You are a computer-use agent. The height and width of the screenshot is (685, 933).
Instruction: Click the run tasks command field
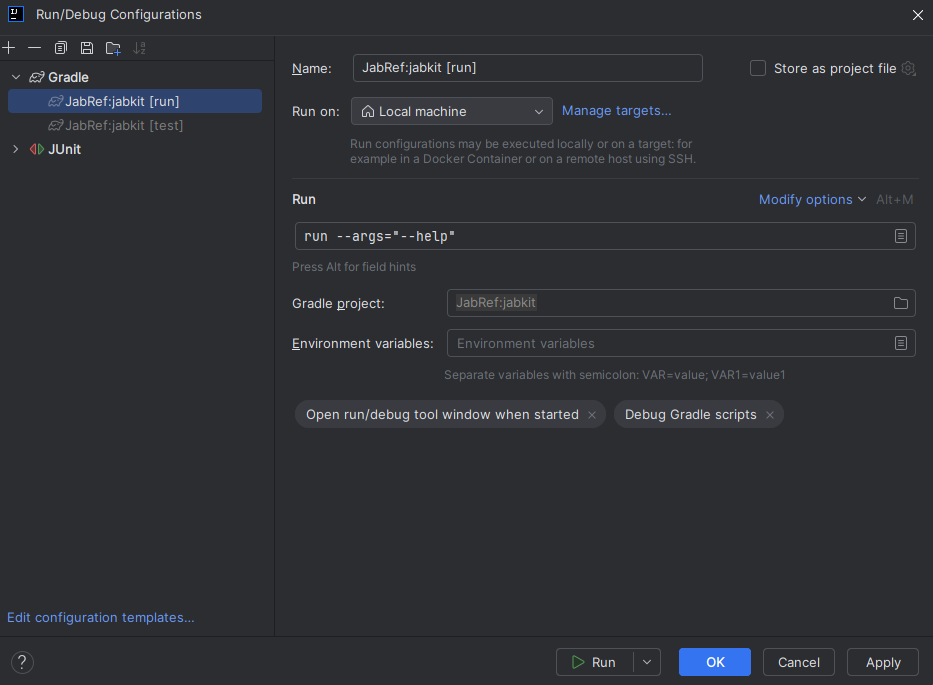click(x=605, y=236)
